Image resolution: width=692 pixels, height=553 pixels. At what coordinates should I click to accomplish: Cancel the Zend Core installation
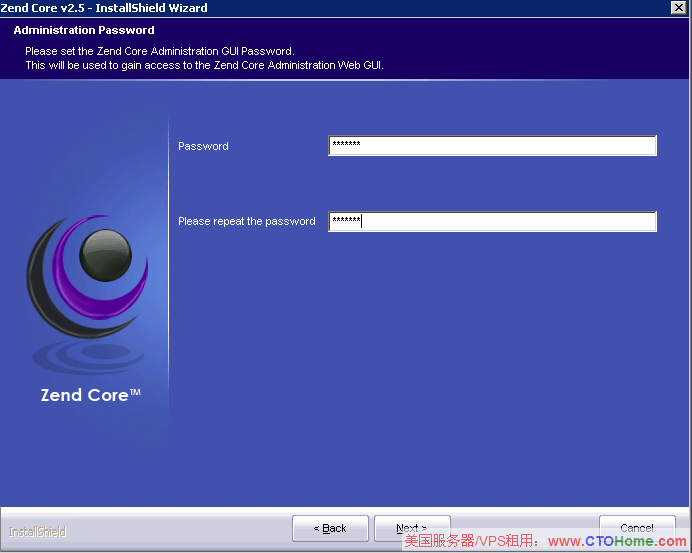[637, 527]
